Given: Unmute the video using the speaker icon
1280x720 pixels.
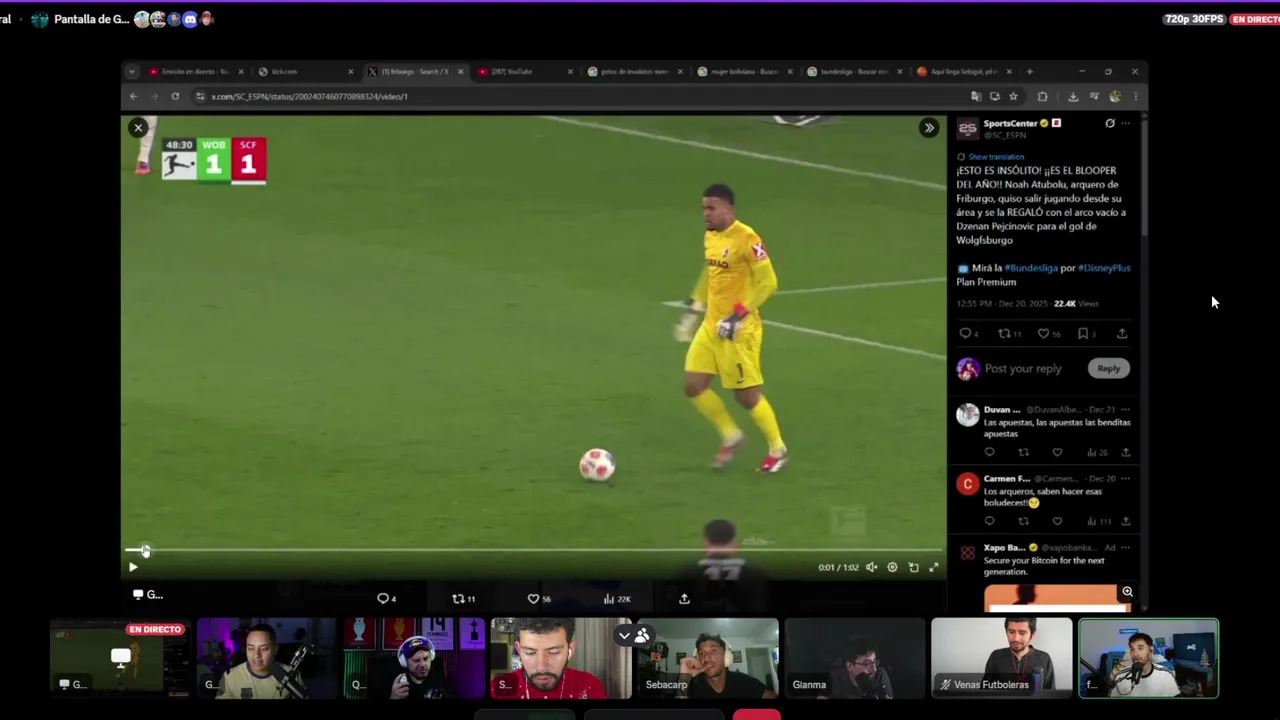Looking at the screenshot, I should [872, 567].
